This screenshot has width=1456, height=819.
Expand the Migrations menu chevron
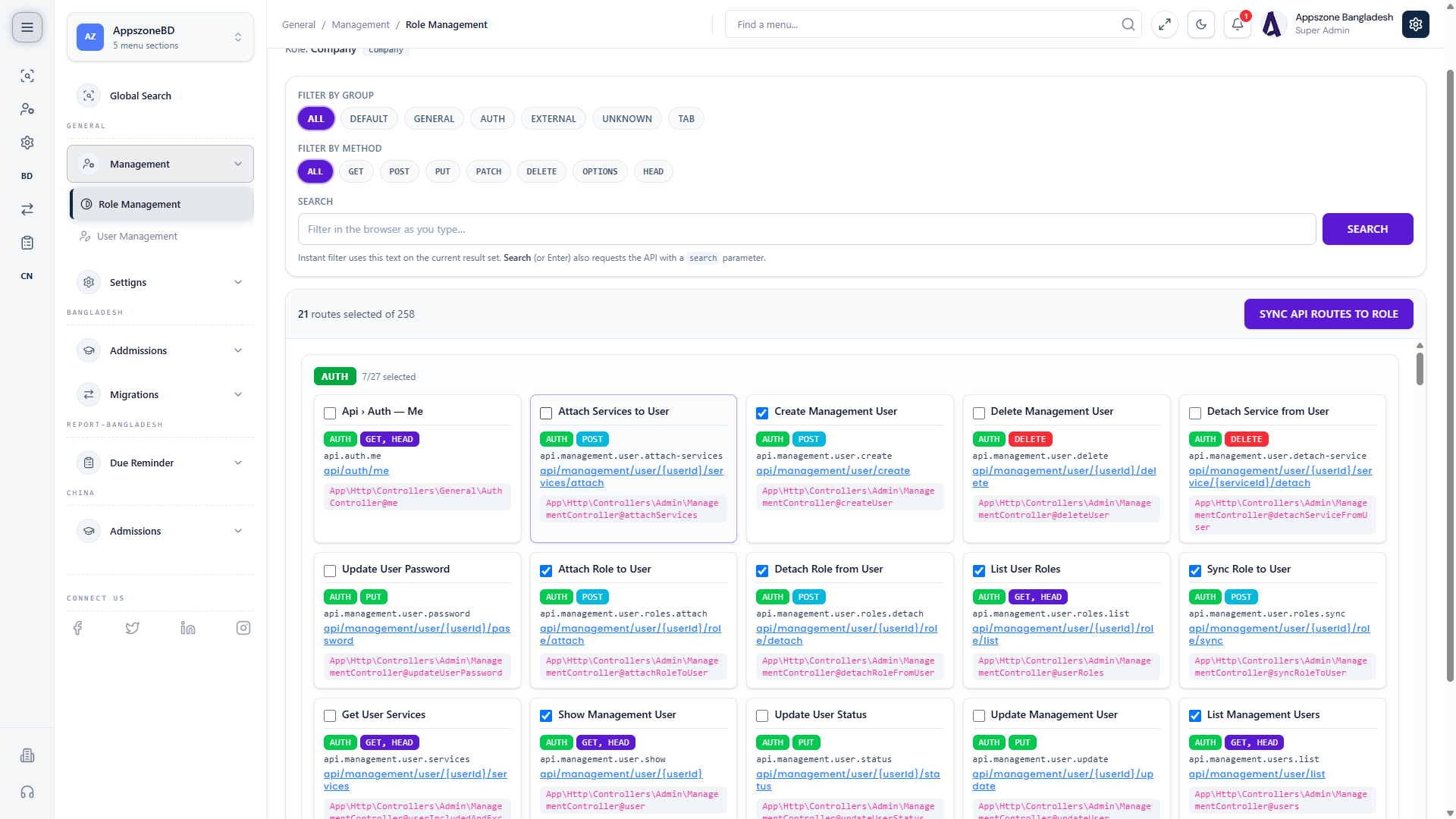238,394
